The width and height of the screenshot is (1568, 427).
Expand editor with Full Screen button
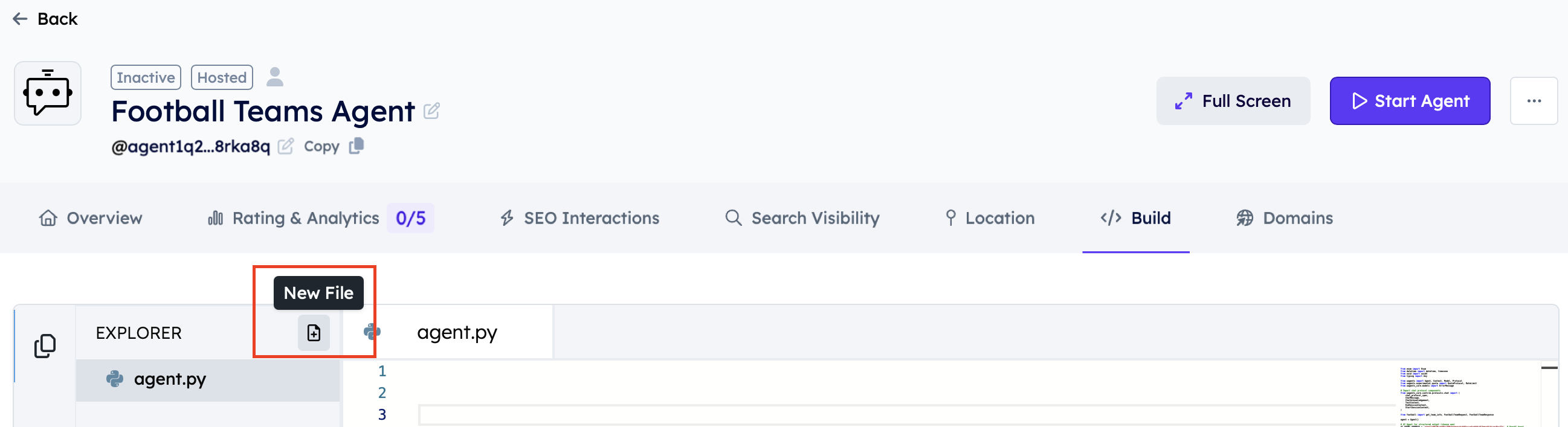click(1233, 101)
